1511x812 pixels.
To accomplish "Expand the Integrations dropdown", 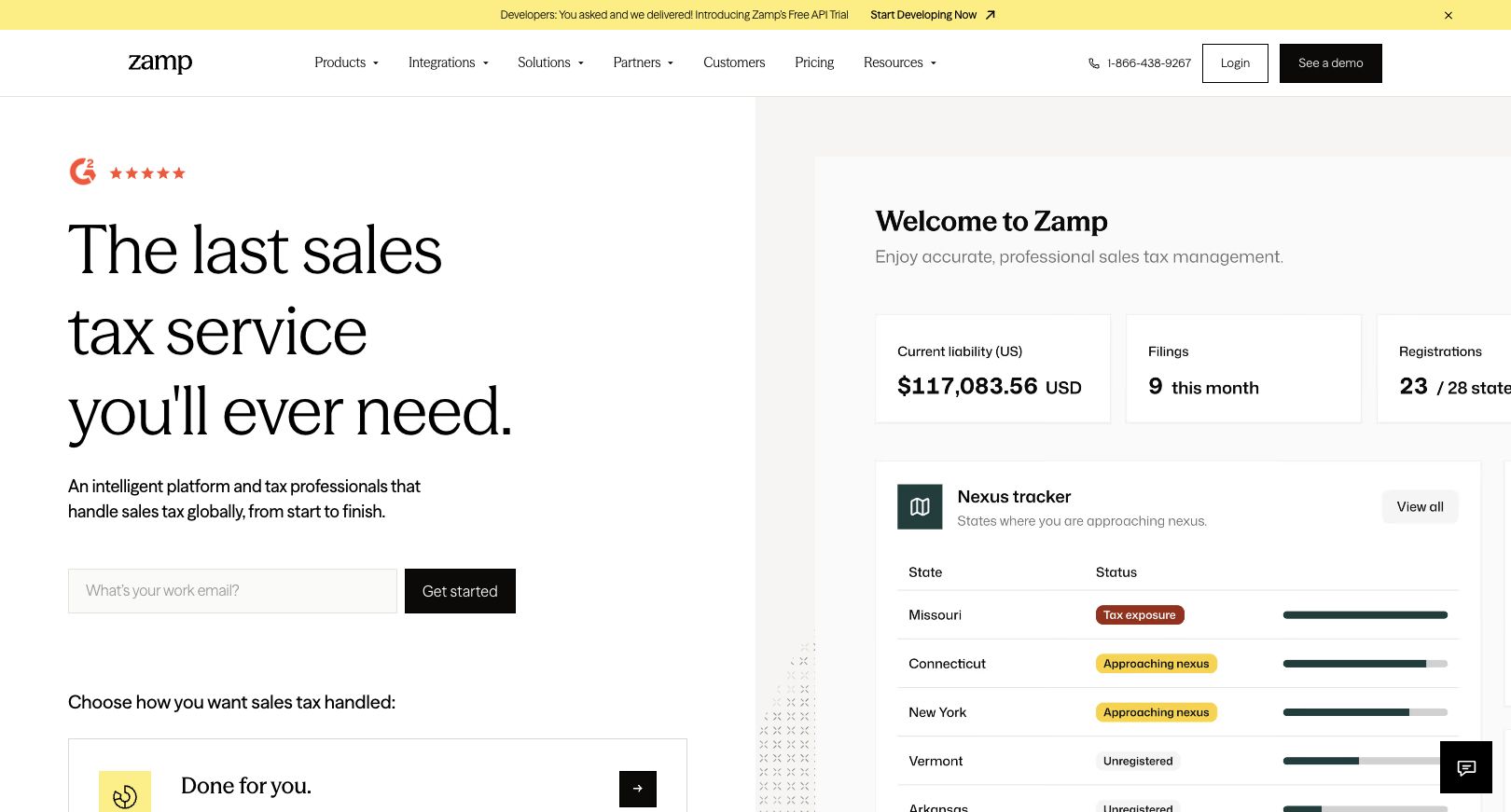I will 449,62.
